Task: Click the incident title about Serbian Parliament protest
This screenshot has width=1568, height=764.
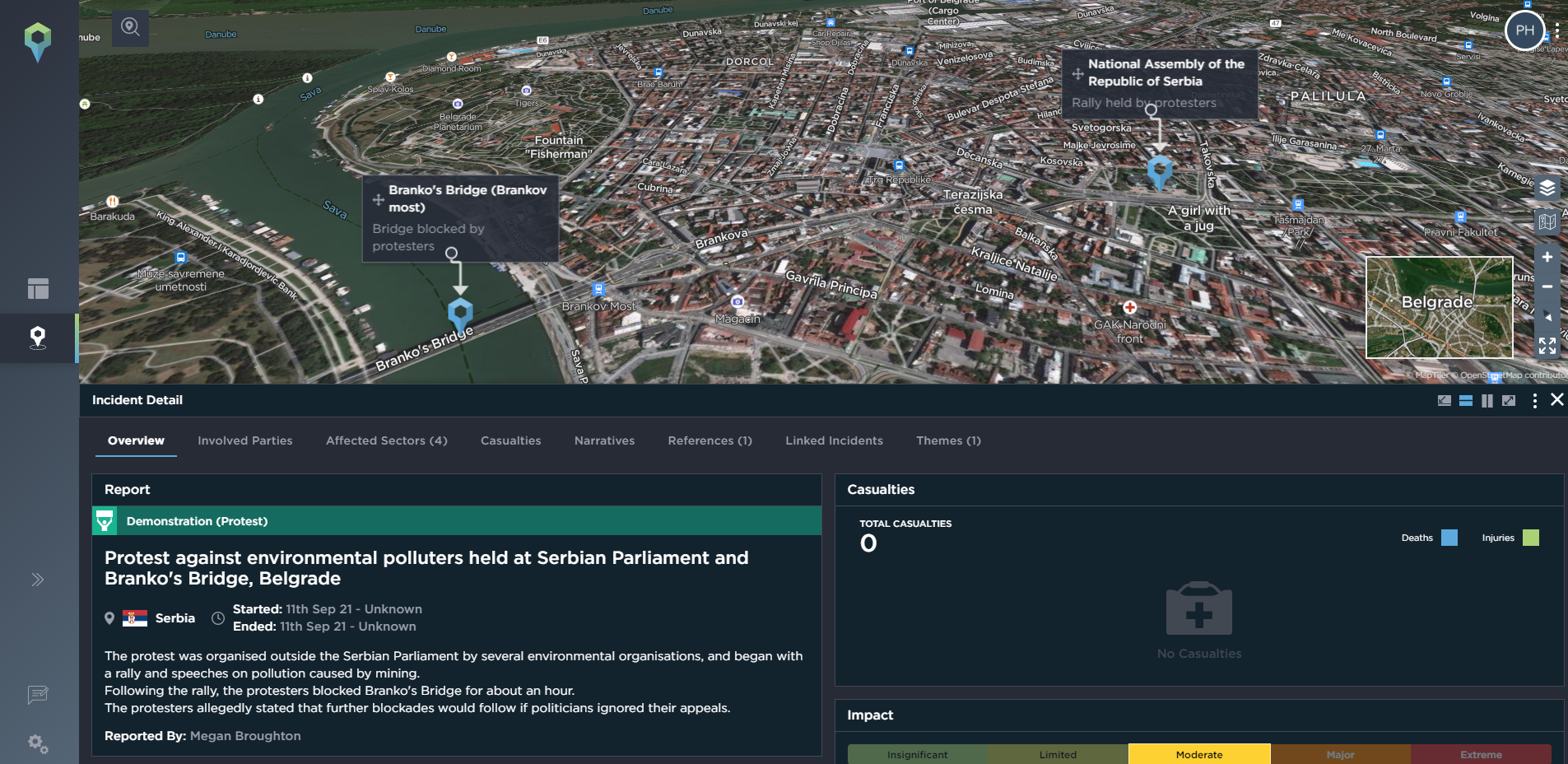Action: 426,568
